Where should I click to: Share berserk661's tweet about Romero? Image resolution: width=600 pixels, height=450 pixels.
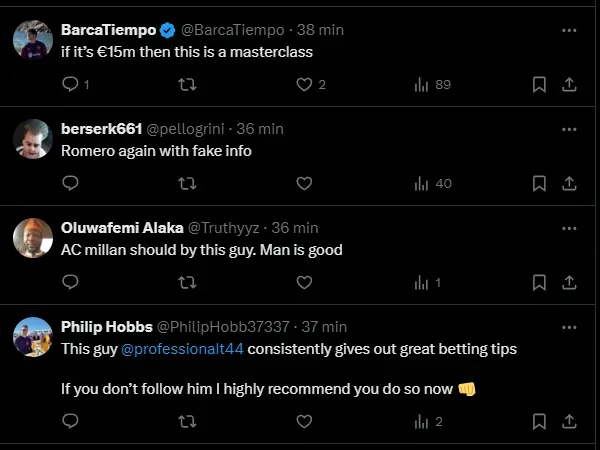pyautogui.click(x=569, y=183)
